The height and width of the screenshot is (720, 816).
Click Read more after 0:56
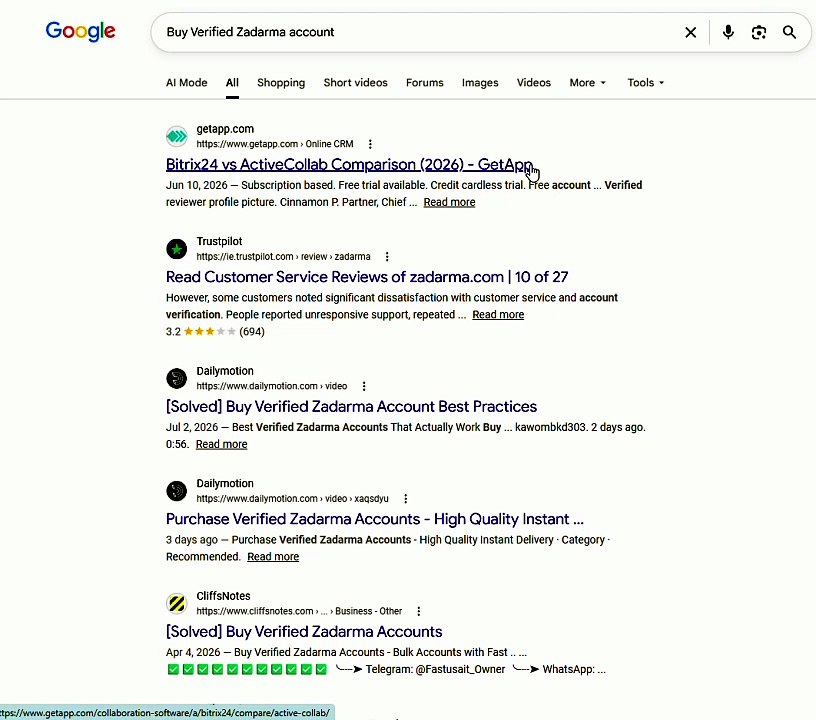point(221,444)
